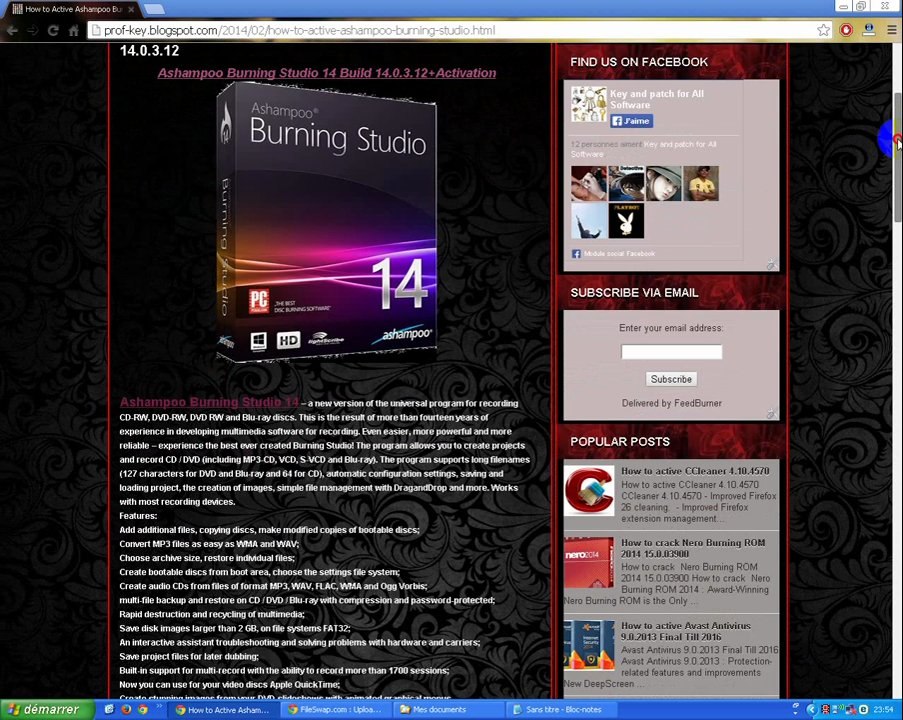Open the red circular extension icon

(846, 30)
